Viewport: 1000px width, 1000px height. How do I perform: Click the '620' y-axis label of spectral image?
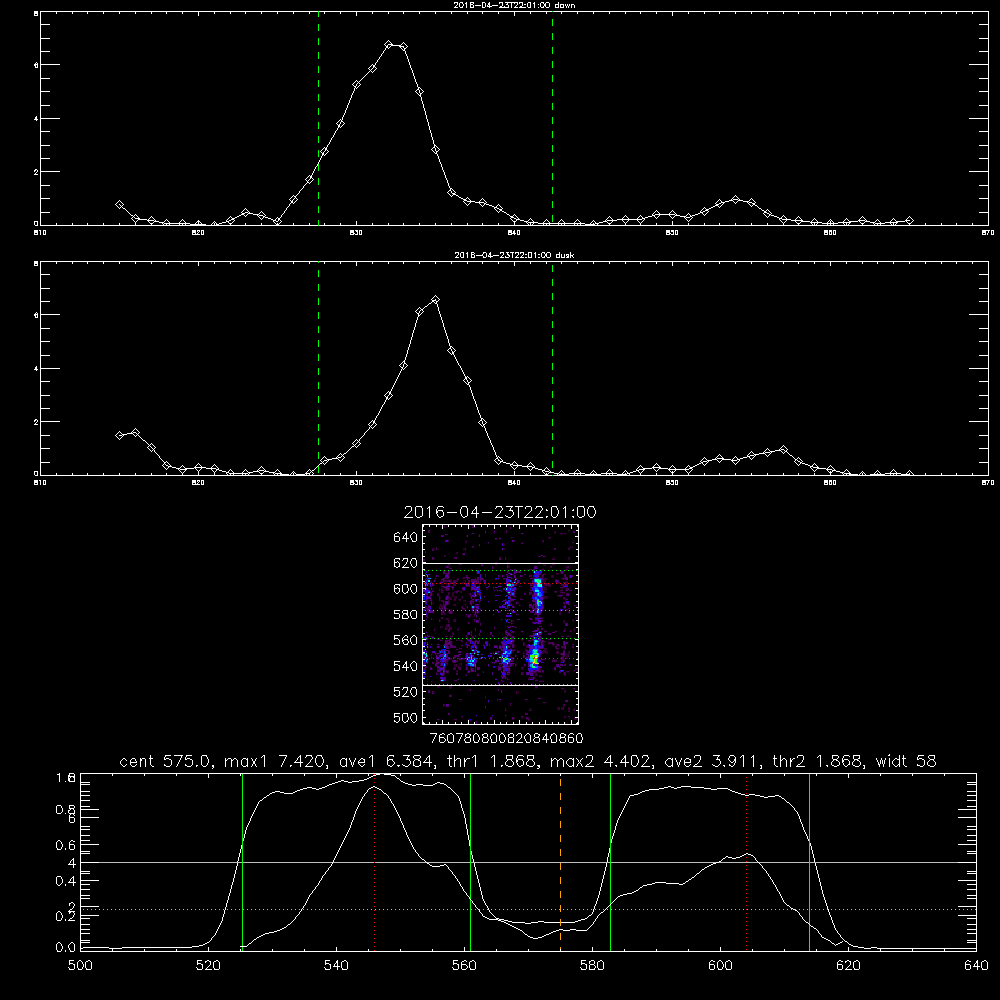point(405,563)
